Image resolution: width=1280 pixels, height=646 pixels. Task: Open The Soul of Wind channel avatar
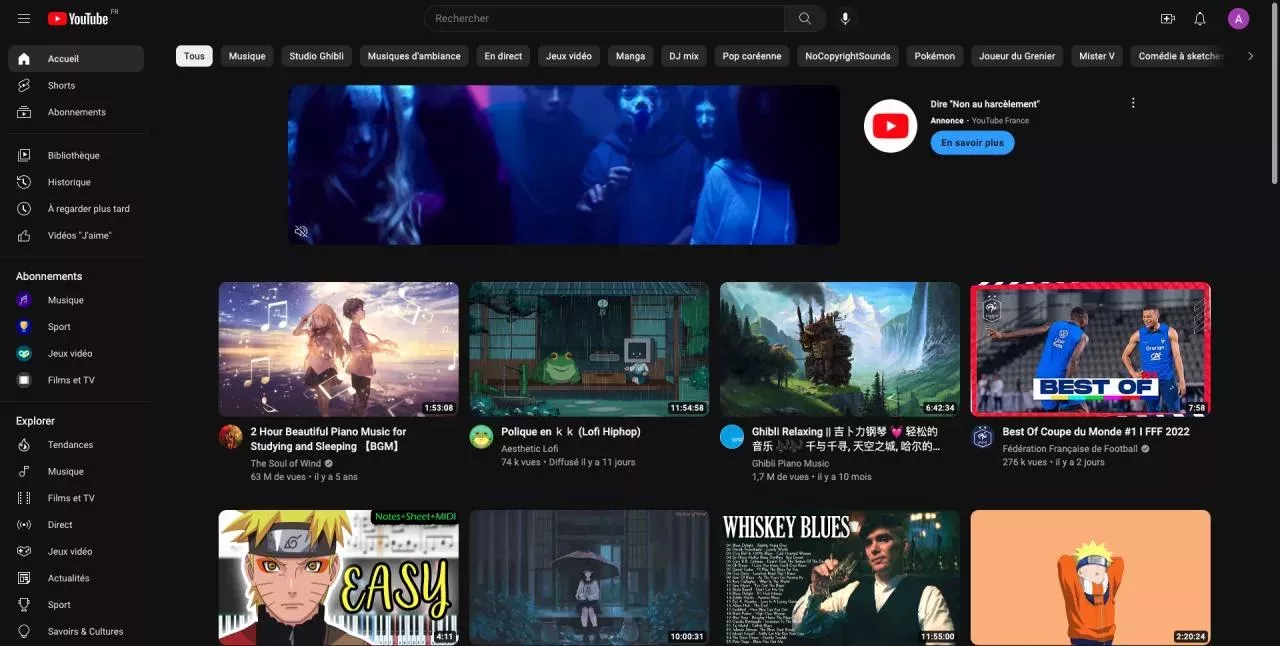tap(231, 437)
